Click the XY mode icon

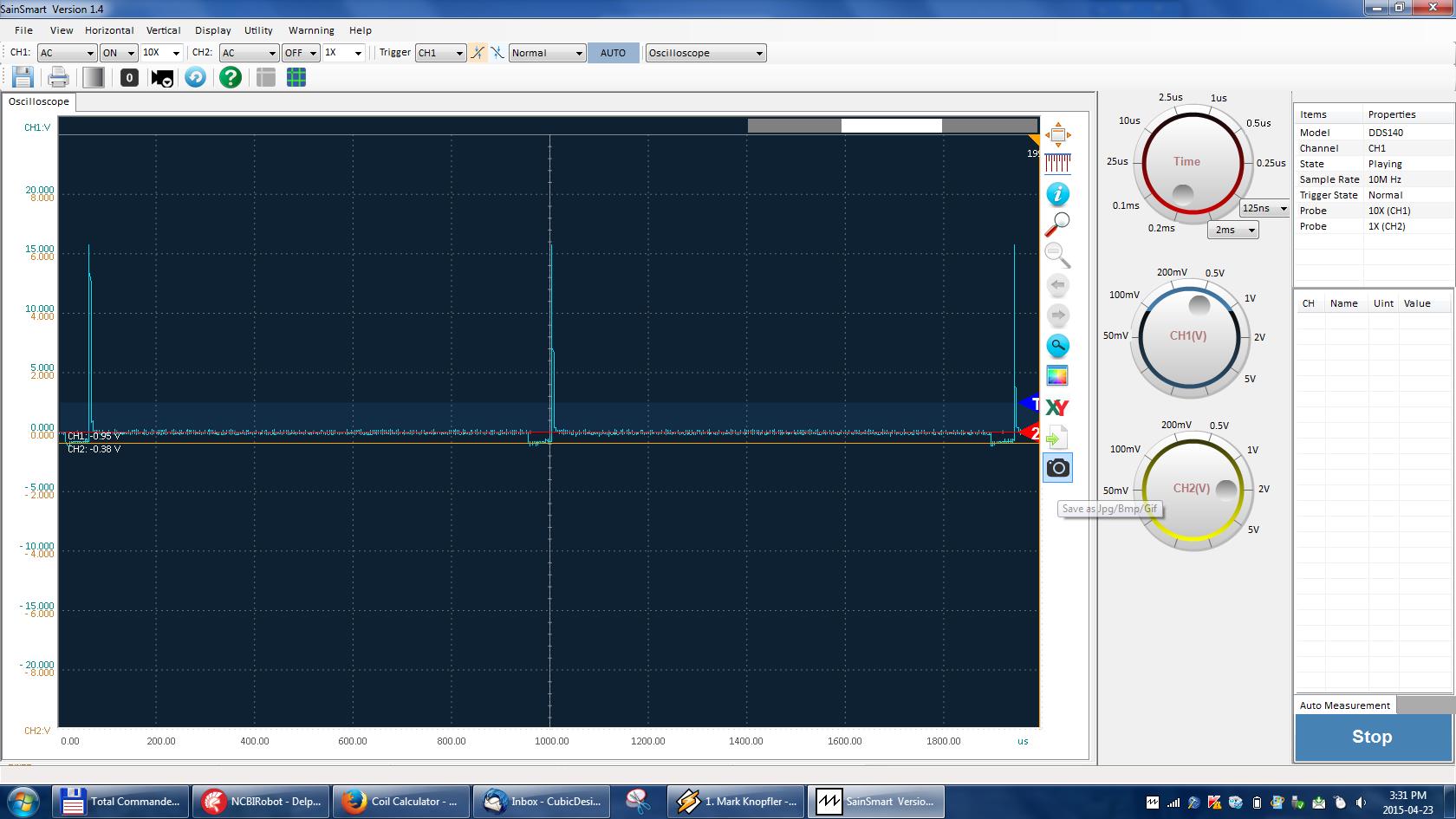(x=1057, y=407)
